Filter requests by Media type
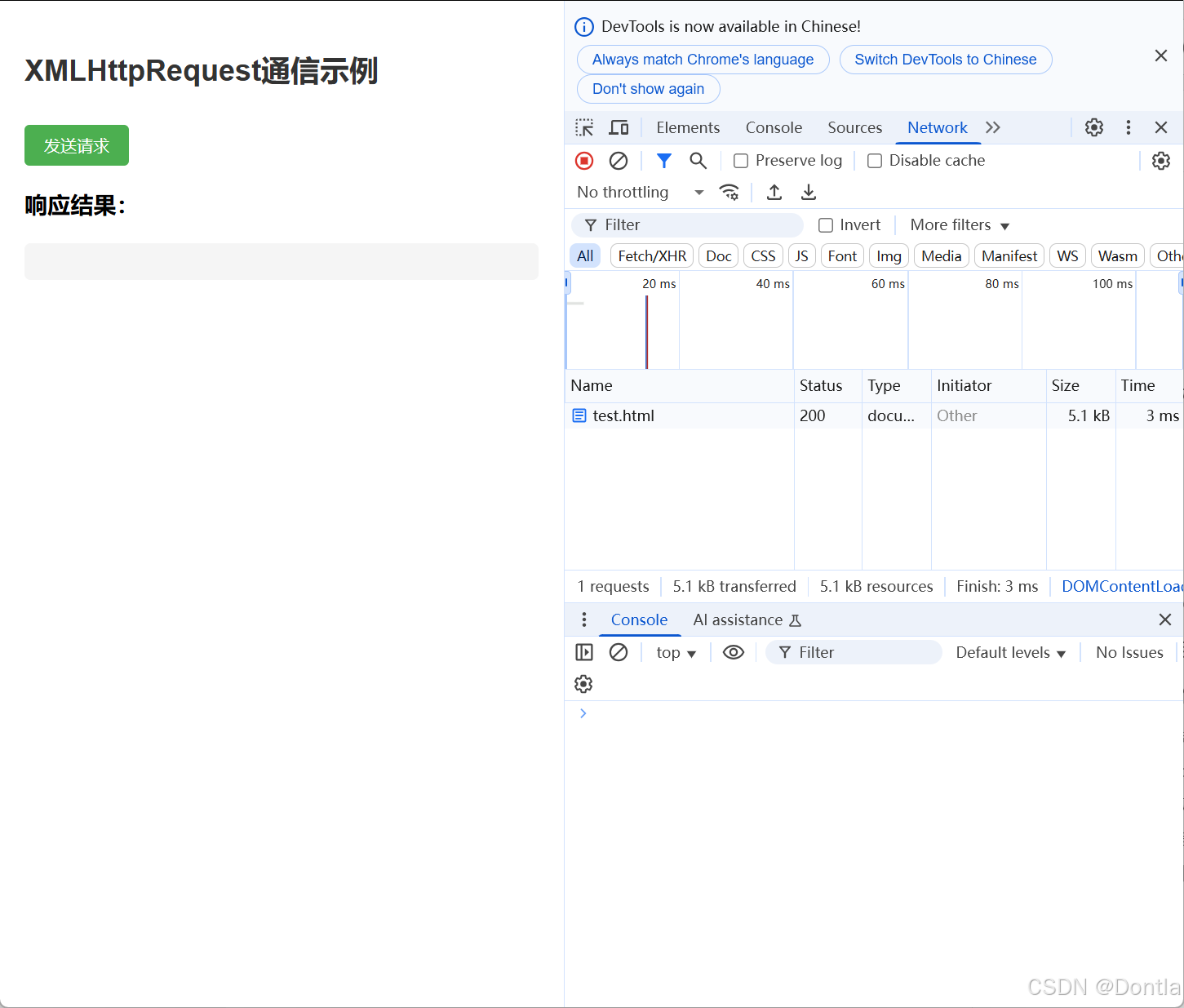 942,255
